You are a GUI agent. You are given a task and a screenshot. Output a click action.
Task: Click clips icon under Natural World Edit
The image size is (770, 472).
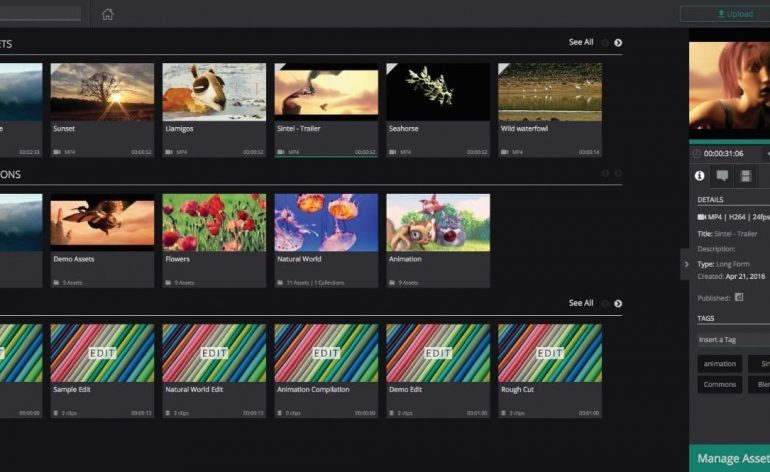coord(168,413)
